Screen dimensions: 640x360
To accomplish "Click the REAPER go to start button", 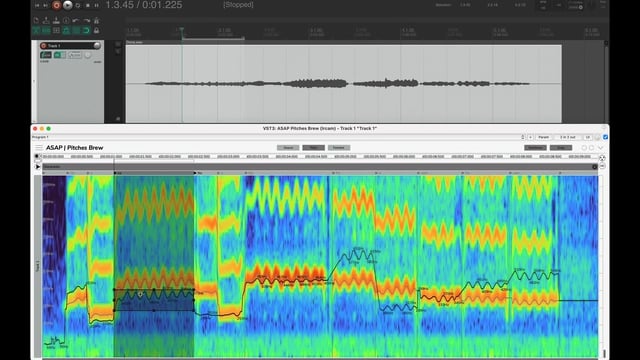I will click(x=37, y=5).
